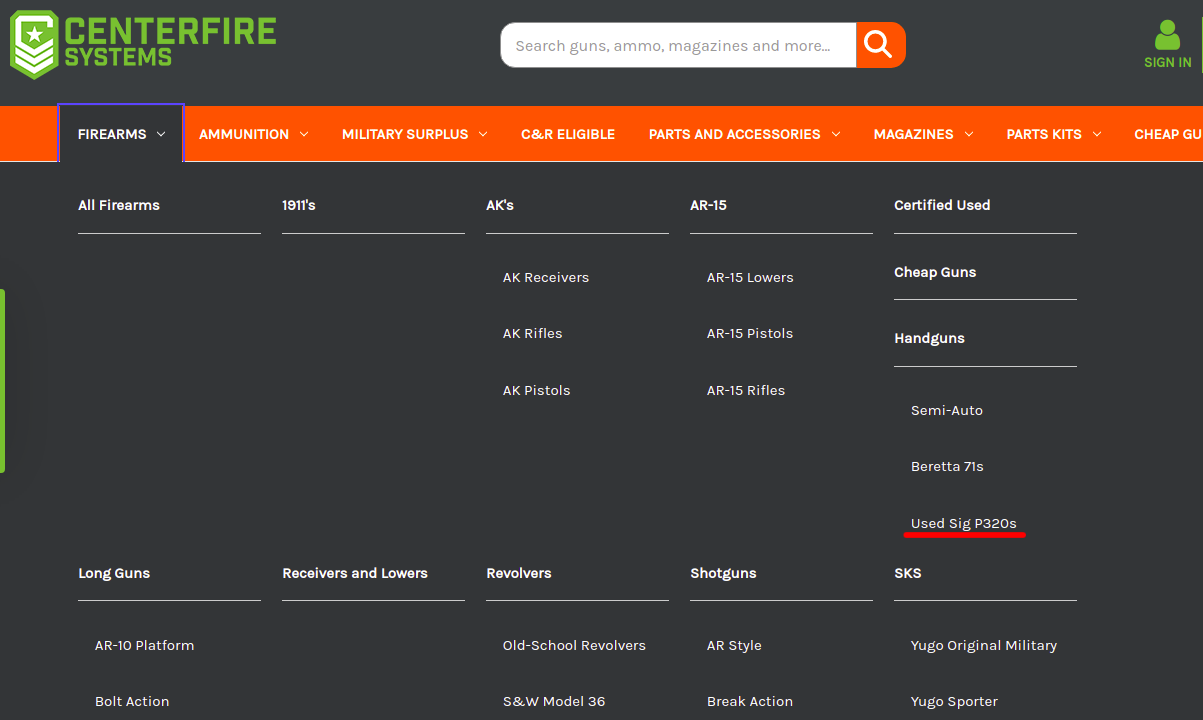Select Semi-Auto handguns link
This screenshot has width=1203, height=720.
click(947, 410)
